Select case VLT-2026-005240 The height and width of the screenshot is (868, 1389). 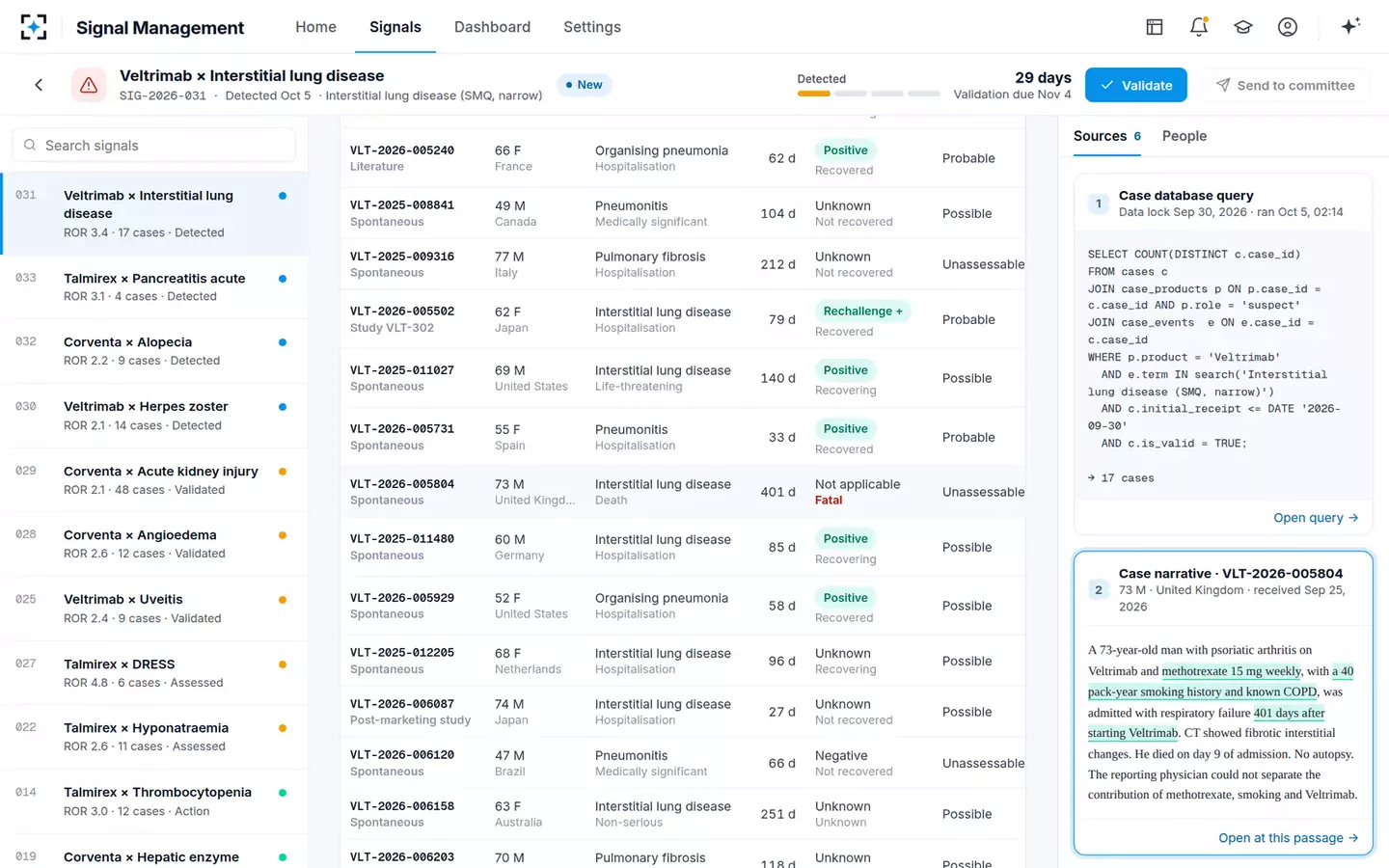[402, 150]
